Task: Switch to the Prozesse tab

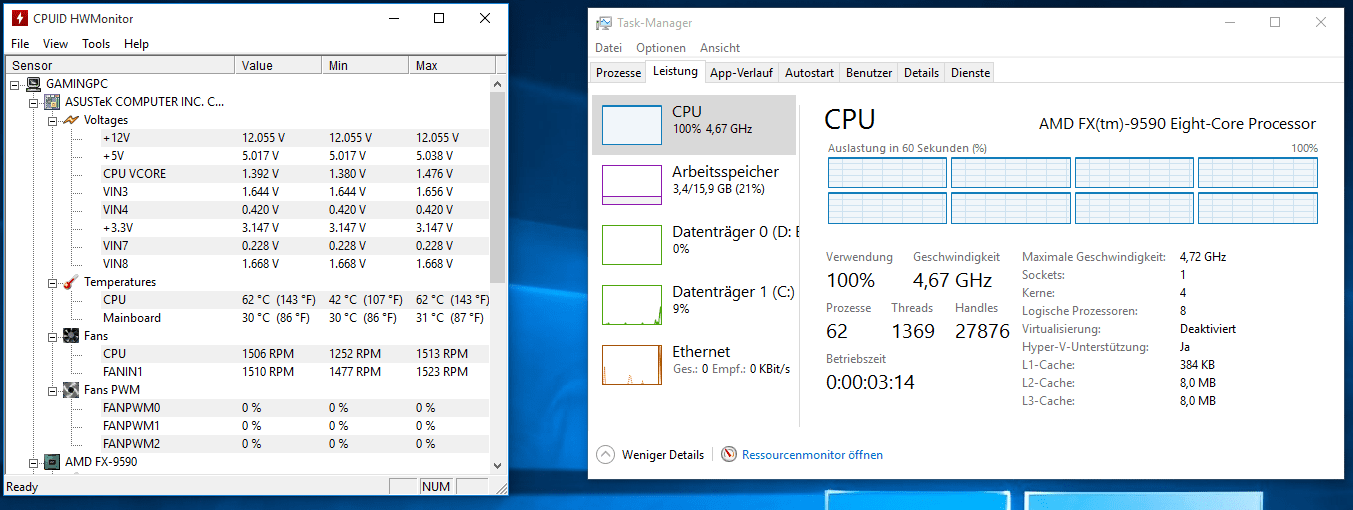Action: (x=618, y=73)
